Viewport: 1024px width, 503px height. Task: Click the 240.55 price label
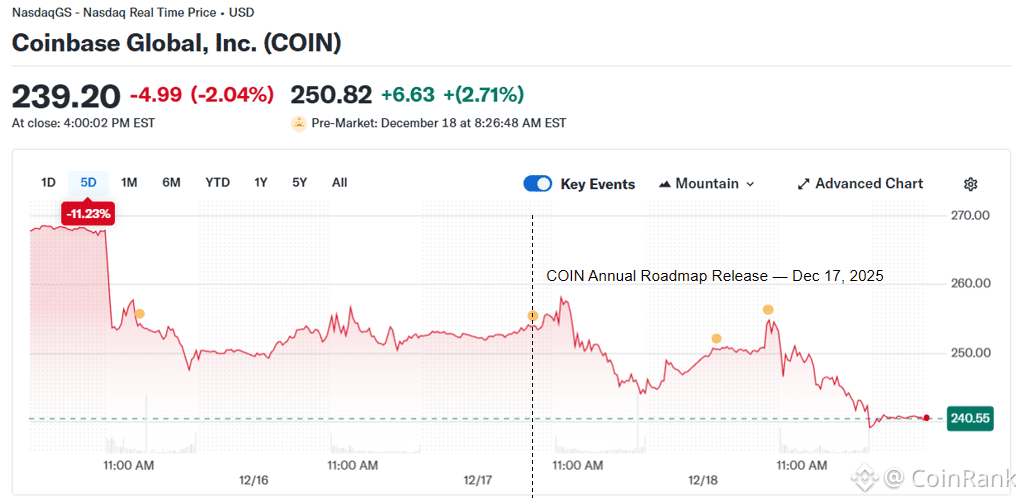tap(970, 419)
